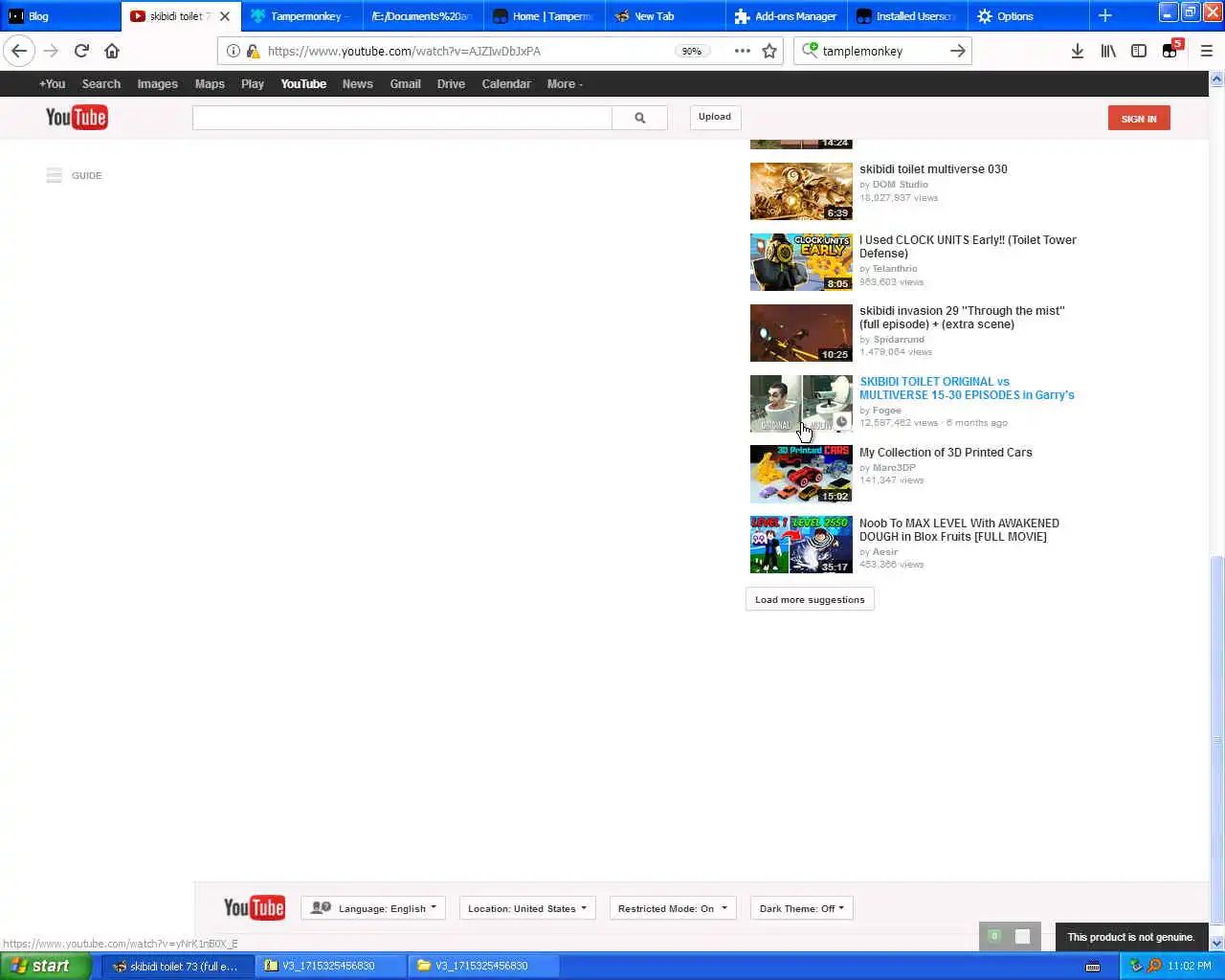Click the footer YouTube logo

click(255, 908)
